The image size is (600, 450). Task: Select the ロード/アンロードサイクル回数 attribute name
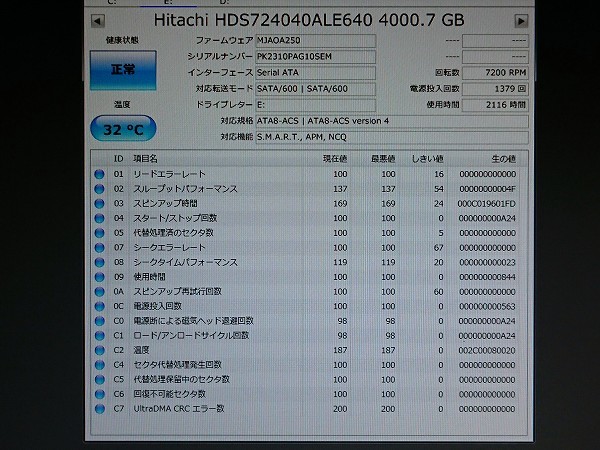pos(191,336)
